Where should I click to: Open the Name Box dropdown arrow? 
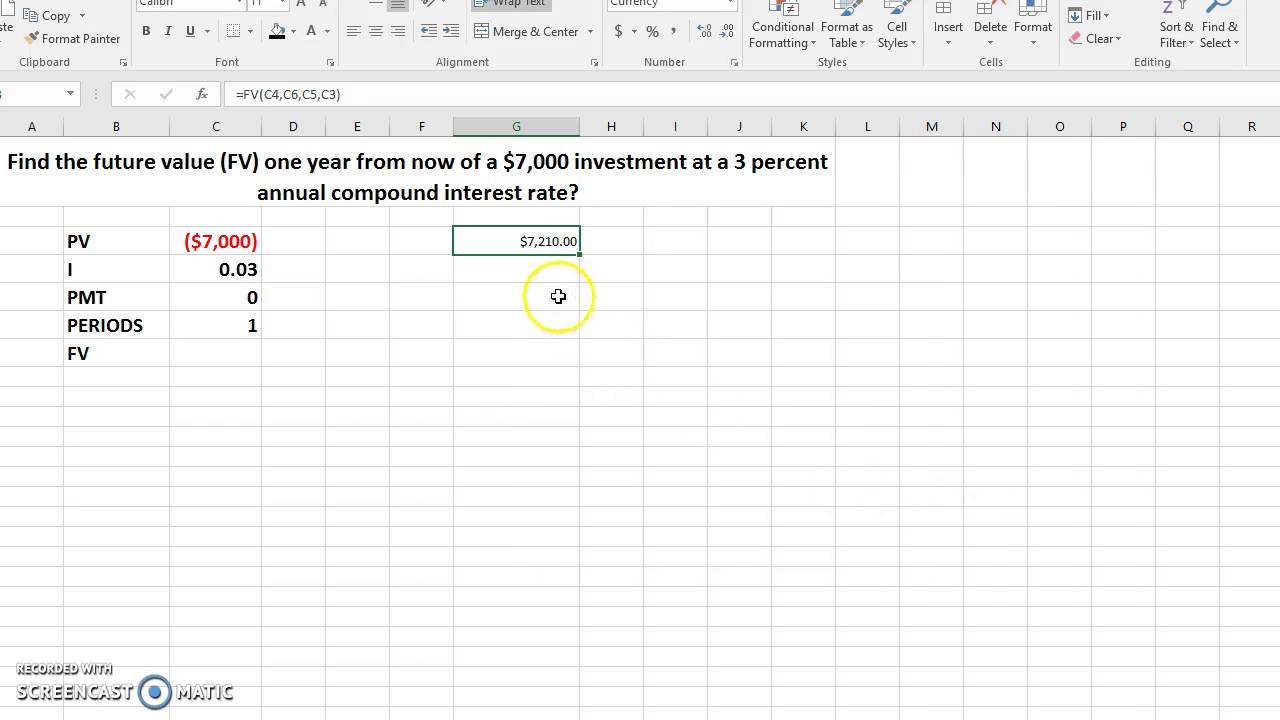click(70, 94)
